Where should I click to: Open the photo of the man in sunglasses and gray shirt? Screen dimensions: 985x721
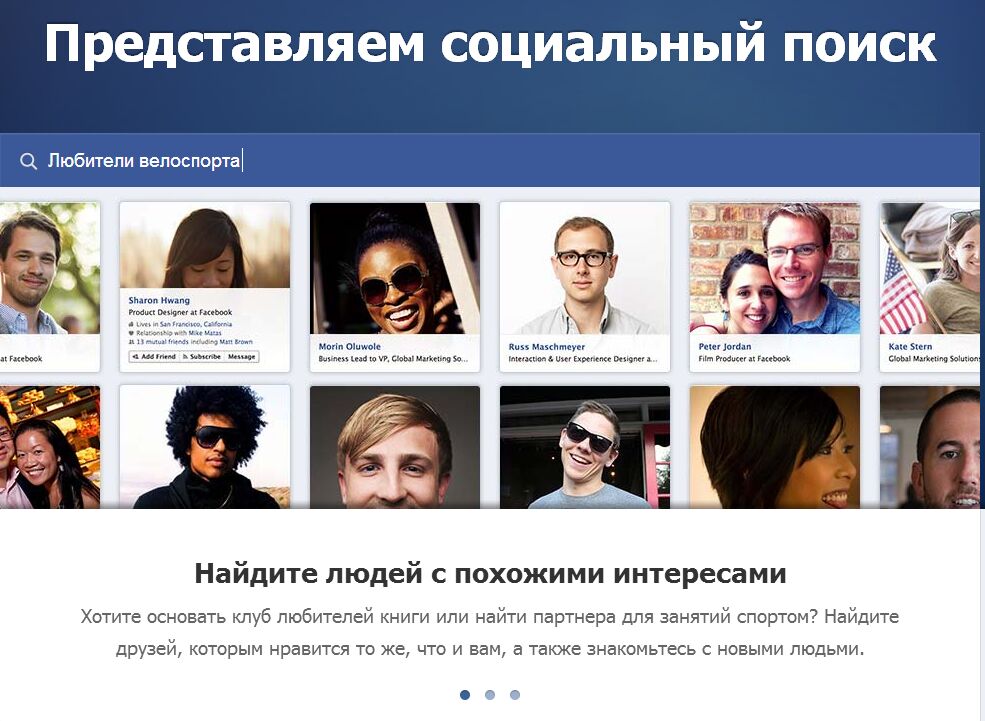[x=585, y=447]
